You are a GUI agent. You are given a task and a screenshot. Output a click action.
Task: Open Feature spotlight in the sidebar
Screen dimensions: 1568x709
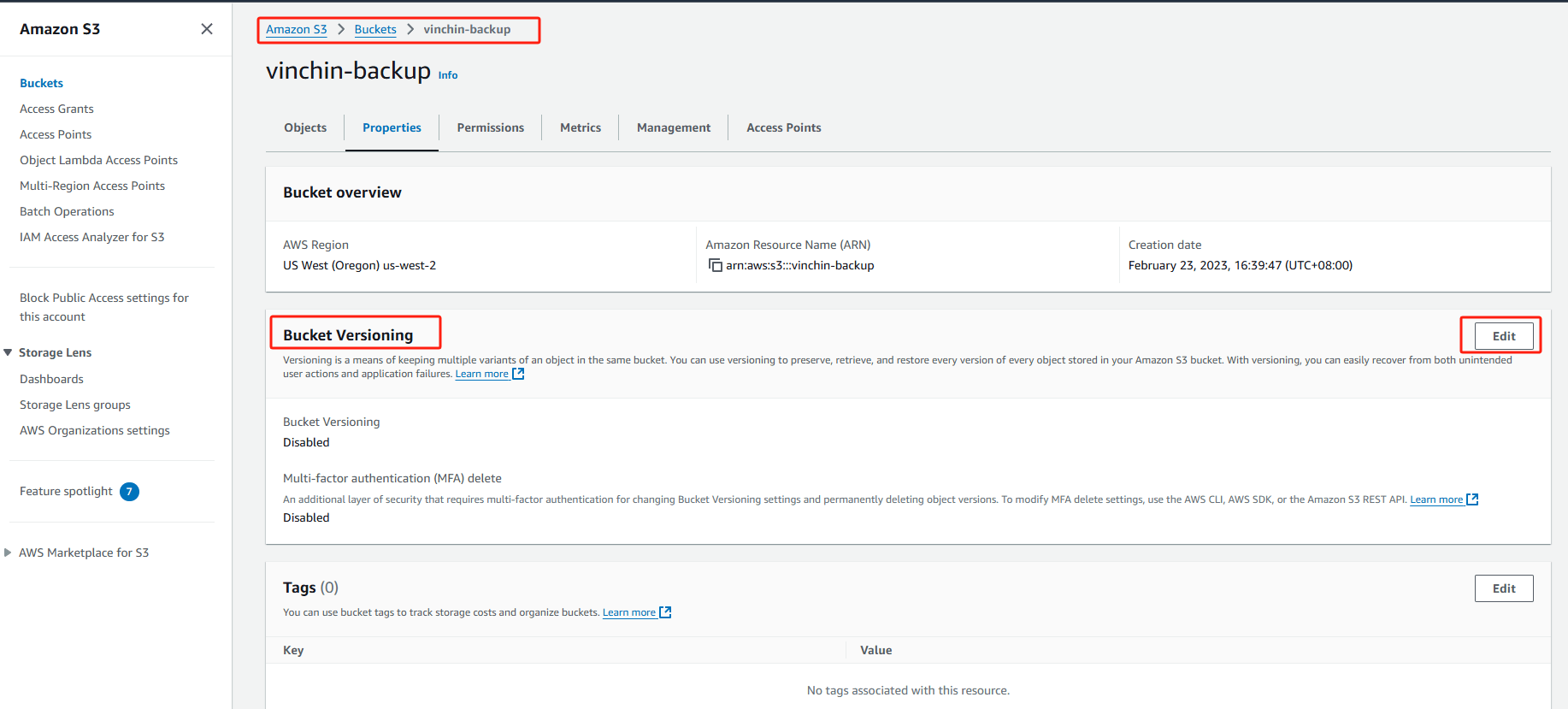tap(66, 491)
